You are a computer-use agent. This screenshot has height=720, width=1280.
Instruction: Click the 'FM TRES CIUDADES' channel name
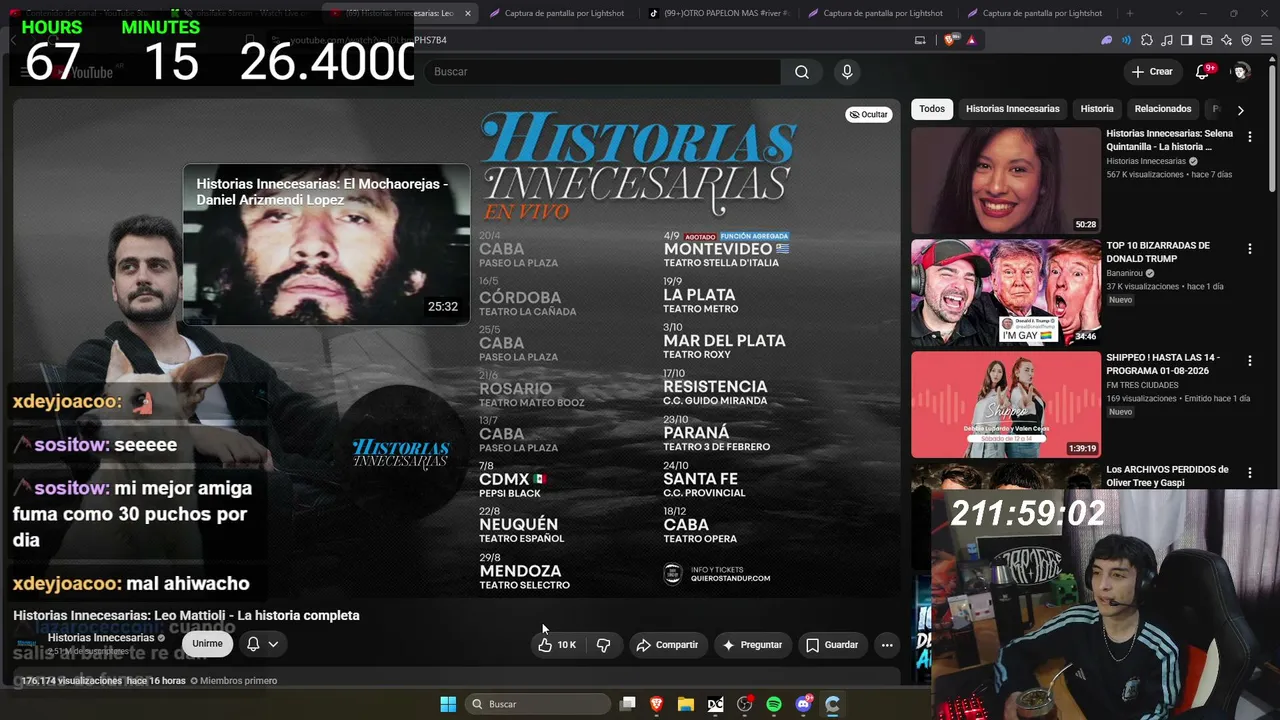tap(1142, 385)
